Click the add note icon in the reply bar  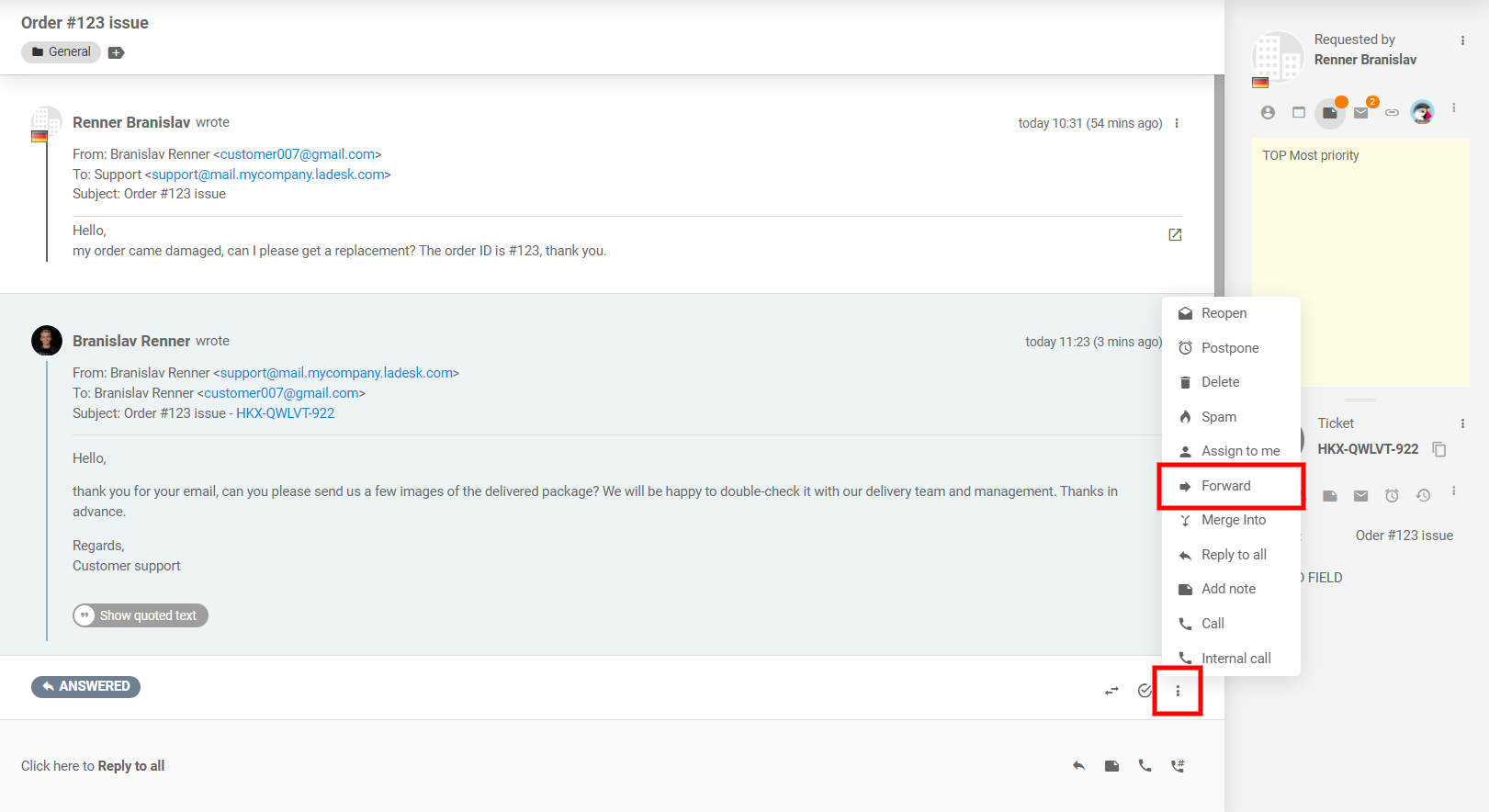1111,766
